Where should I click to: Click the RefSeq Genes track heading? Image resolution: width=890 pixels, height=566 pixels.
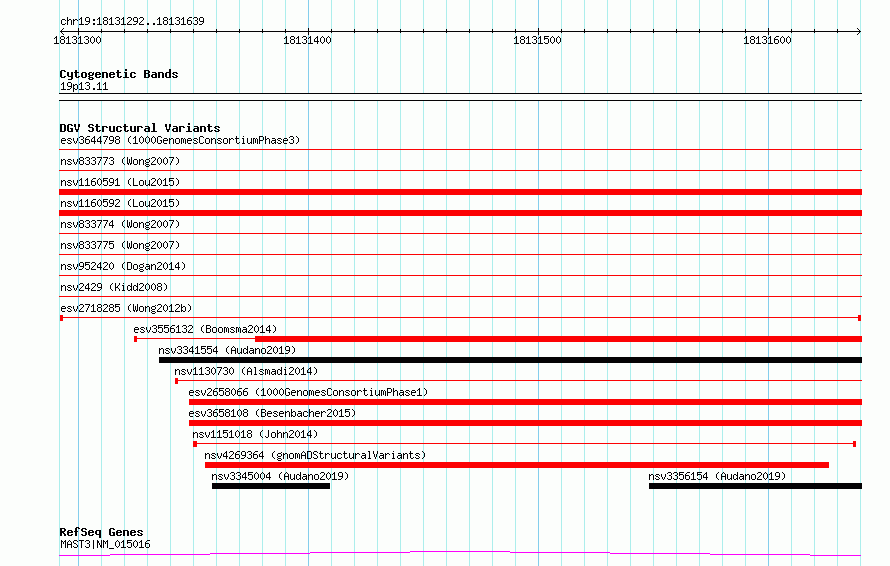[x=101, y=532]
